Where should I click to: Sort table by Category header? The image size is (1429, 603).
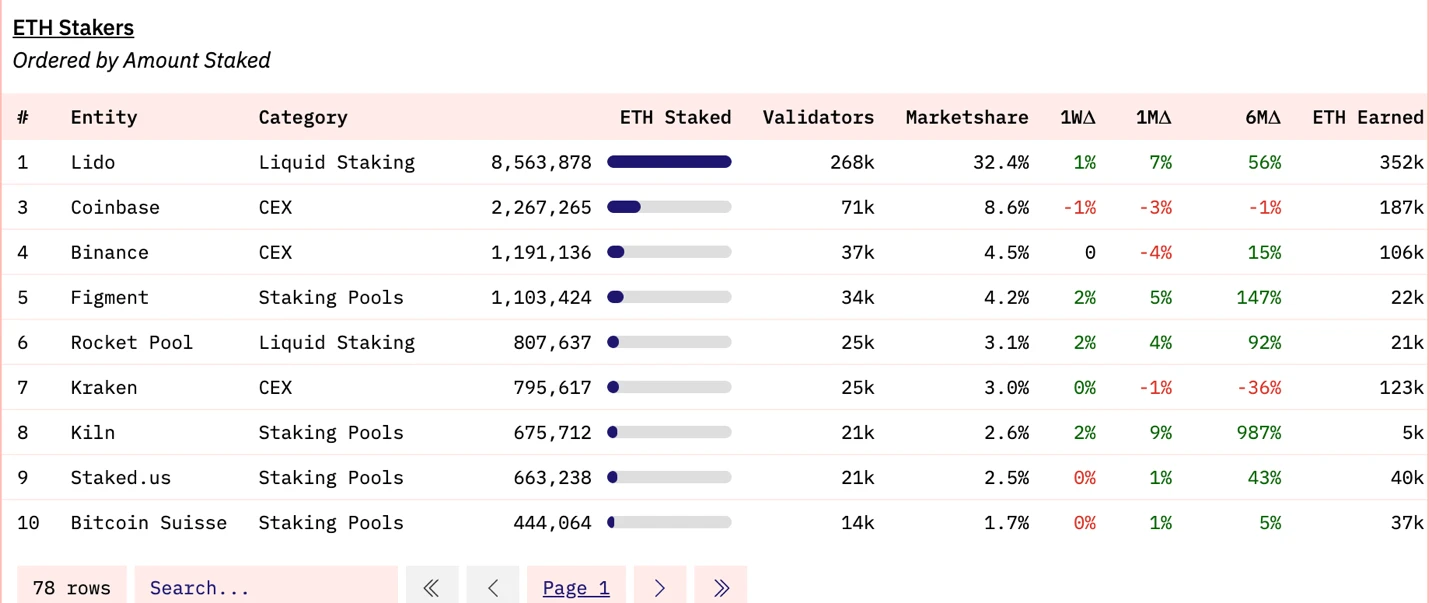303,117
